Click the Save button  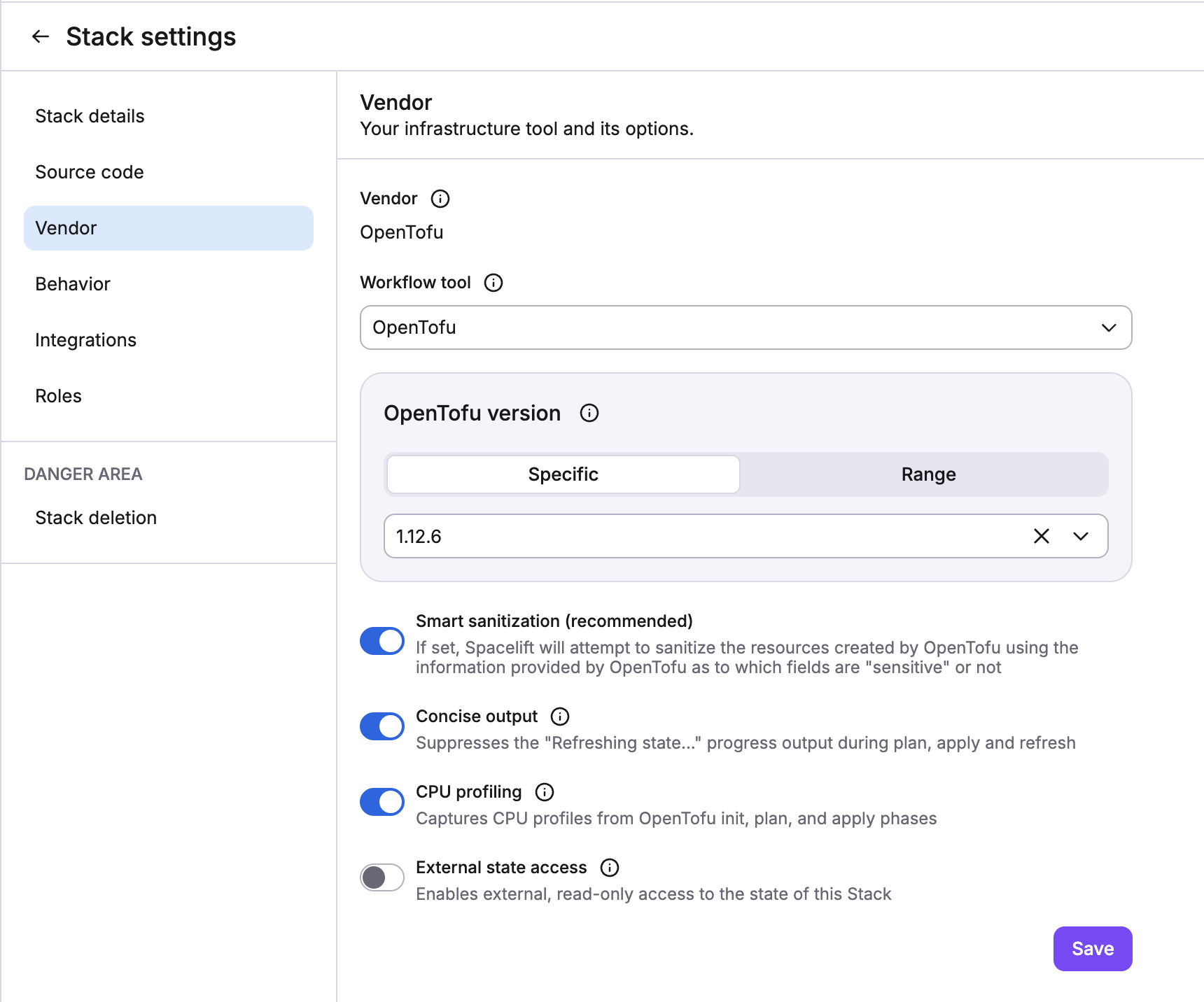tap(1093, 949)
